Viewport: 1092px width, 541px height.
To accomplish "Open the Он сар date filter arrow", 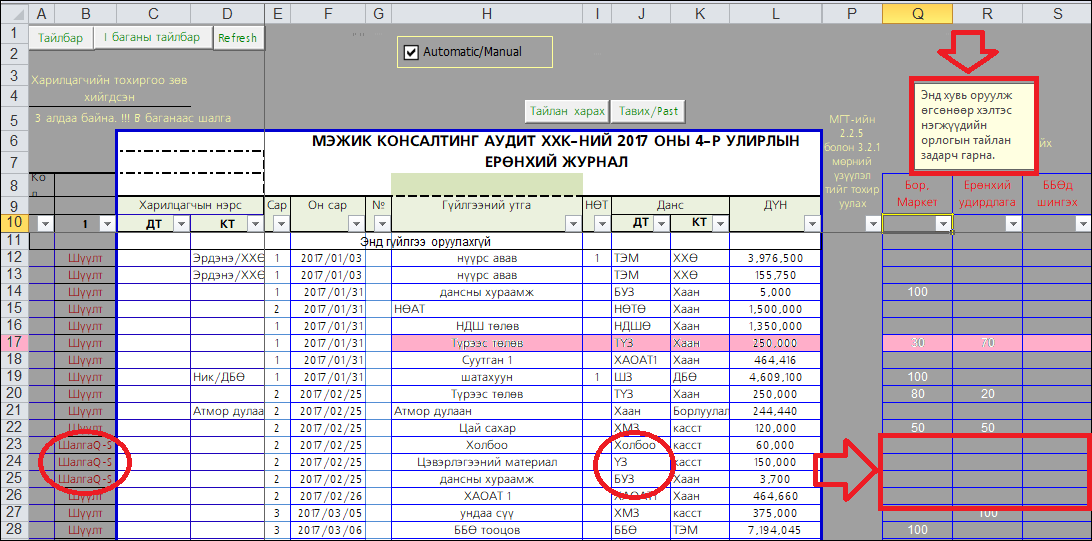I will pos(354,223).
